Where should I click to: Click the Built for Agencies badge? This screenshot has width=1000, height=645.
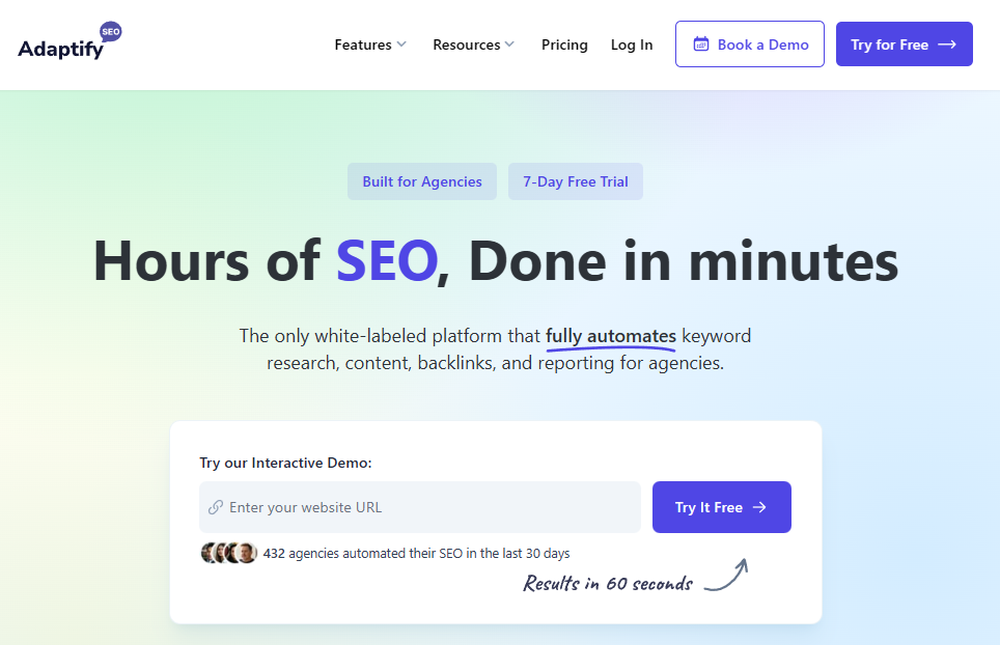click(x=421, y=181)
